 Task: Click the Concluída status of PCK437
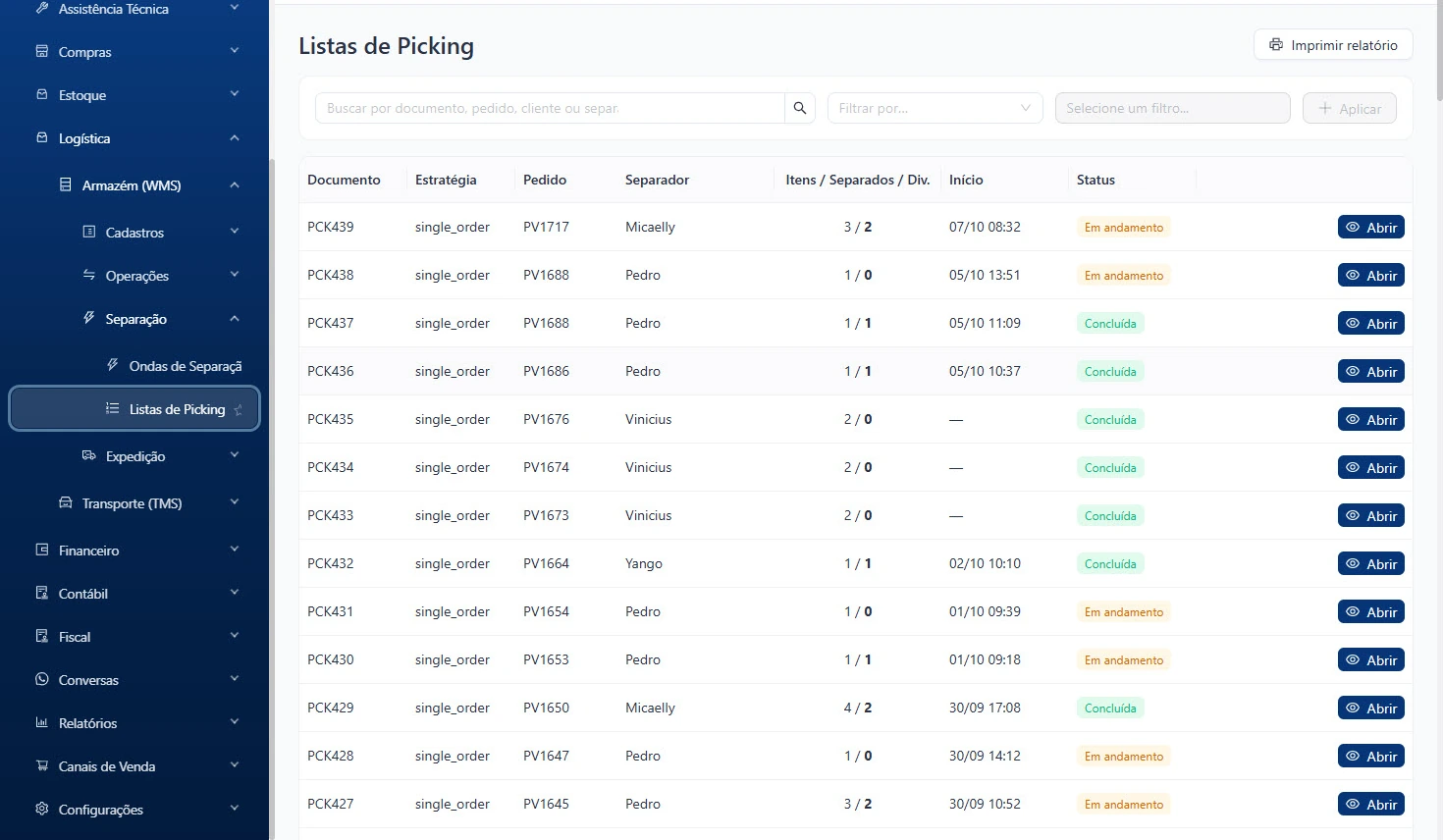[1110, 324]
